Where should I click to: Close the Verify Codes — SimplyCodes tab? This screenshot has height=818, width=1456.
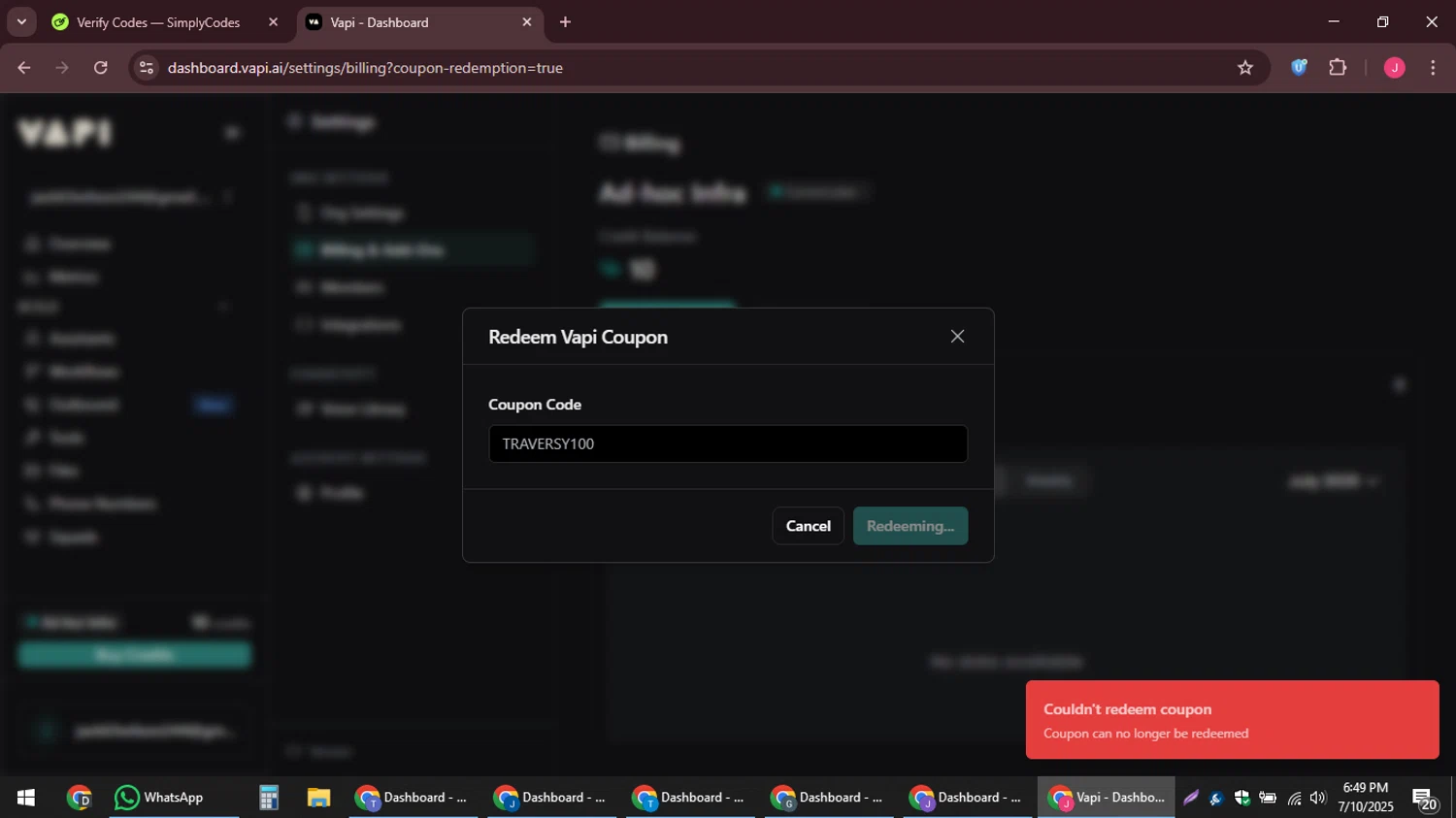pos(273,22)
